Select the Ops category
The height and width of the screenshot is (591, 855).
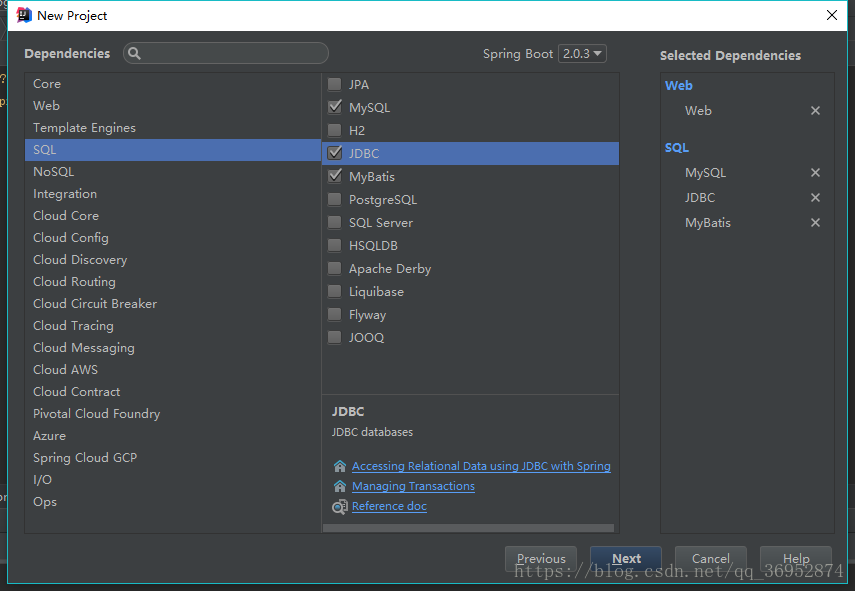[173, 502]
